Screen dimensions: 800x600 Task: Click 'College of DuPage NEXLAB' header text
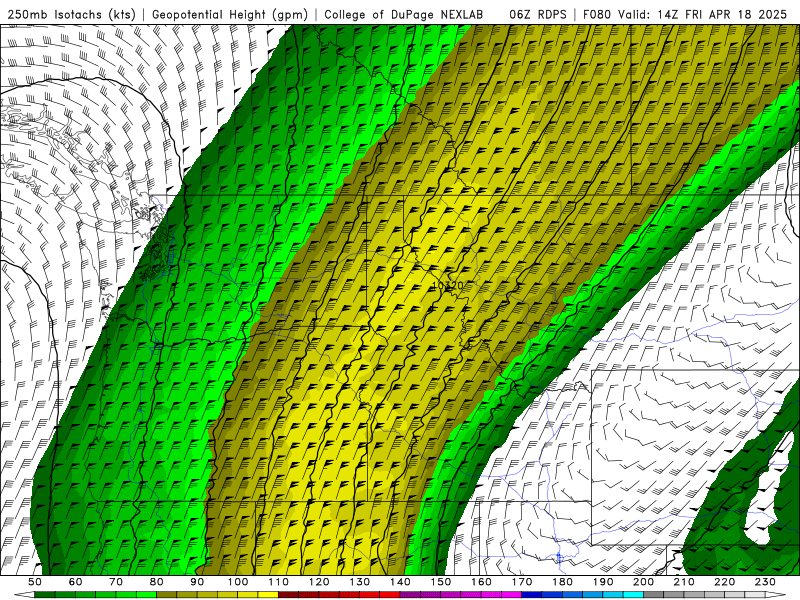(404, 15)
